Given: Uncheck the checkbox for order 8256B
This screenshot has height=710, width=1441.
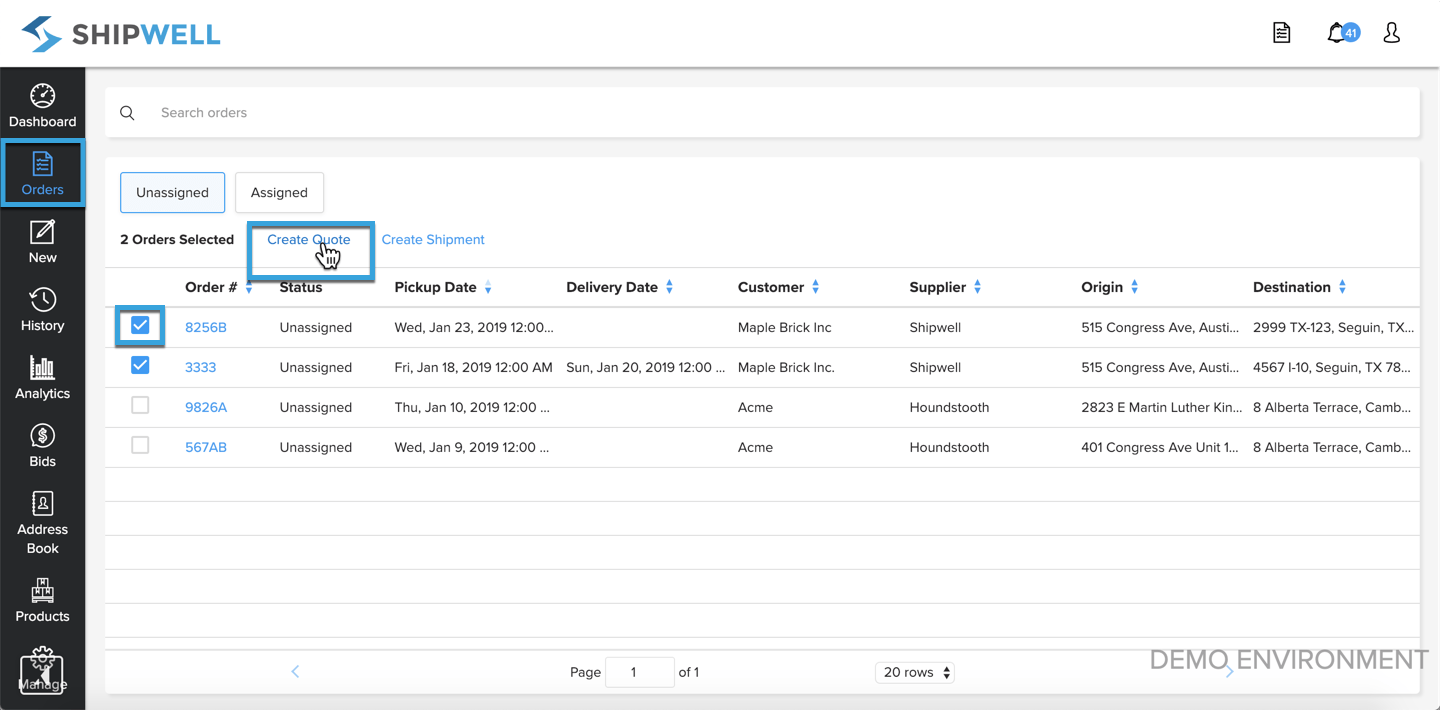Looking at the screenshot, I should click(x=140, y=325).
